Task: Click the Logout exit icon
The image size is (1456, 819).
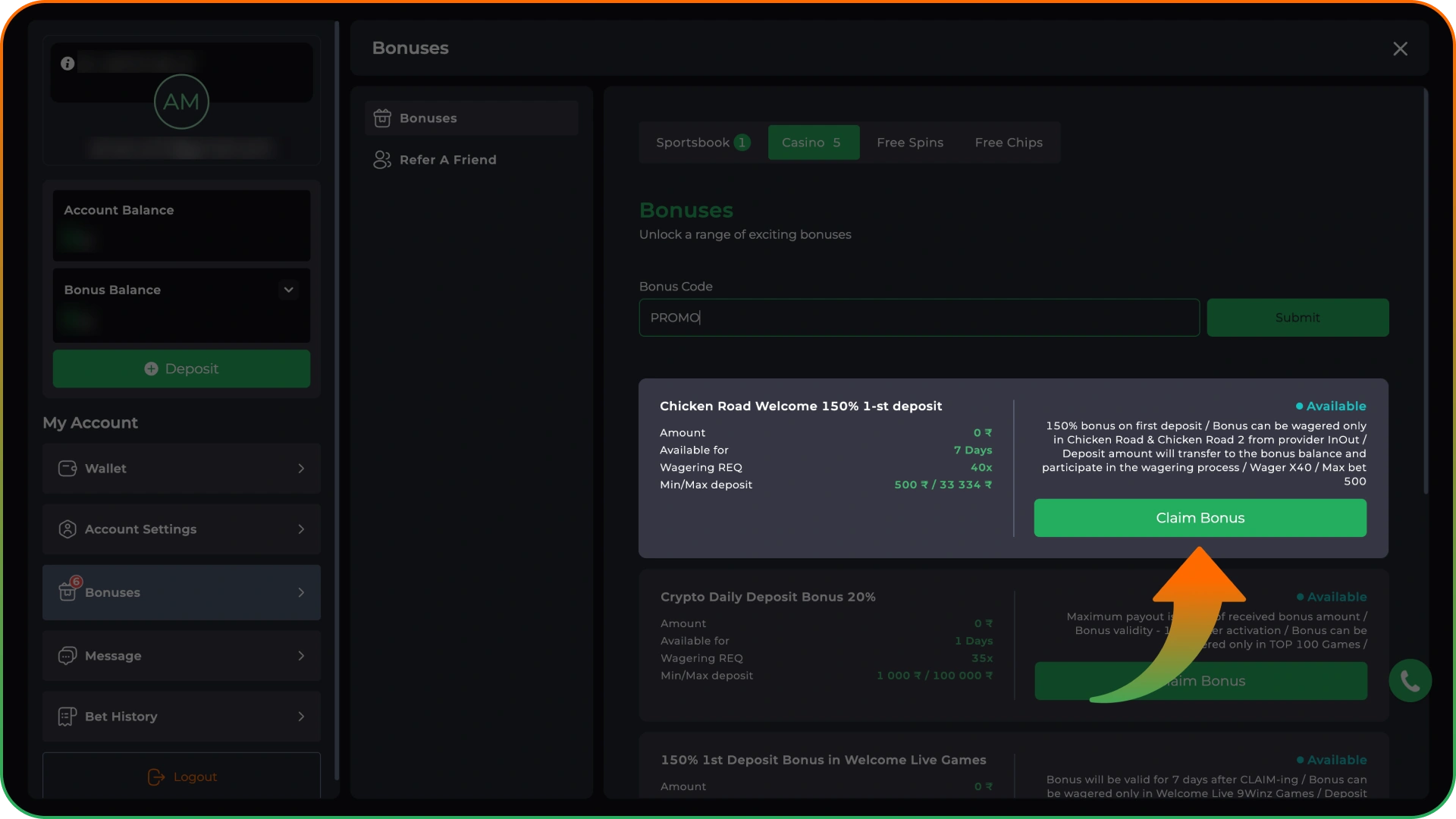Action: (x=155, y=777)
